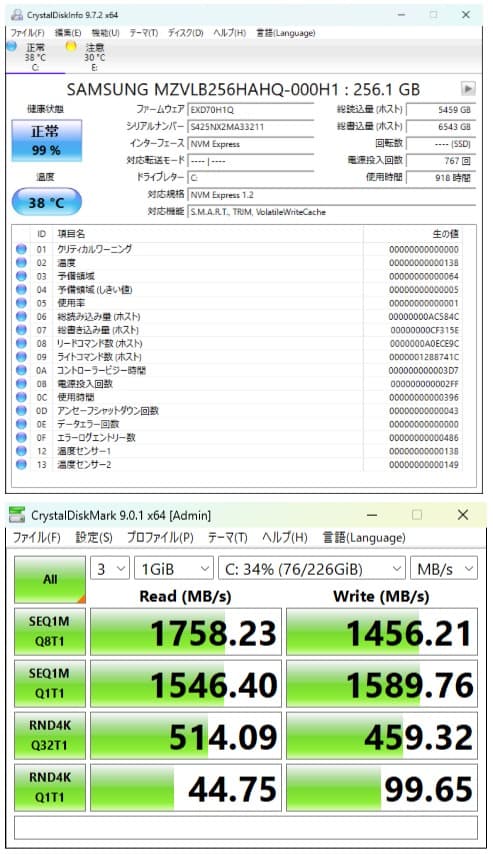Click status orb for attribute 07 総書き込み量
Viewport: 493px width, 854px height.
pyautogui.click(x=21, y=330)
